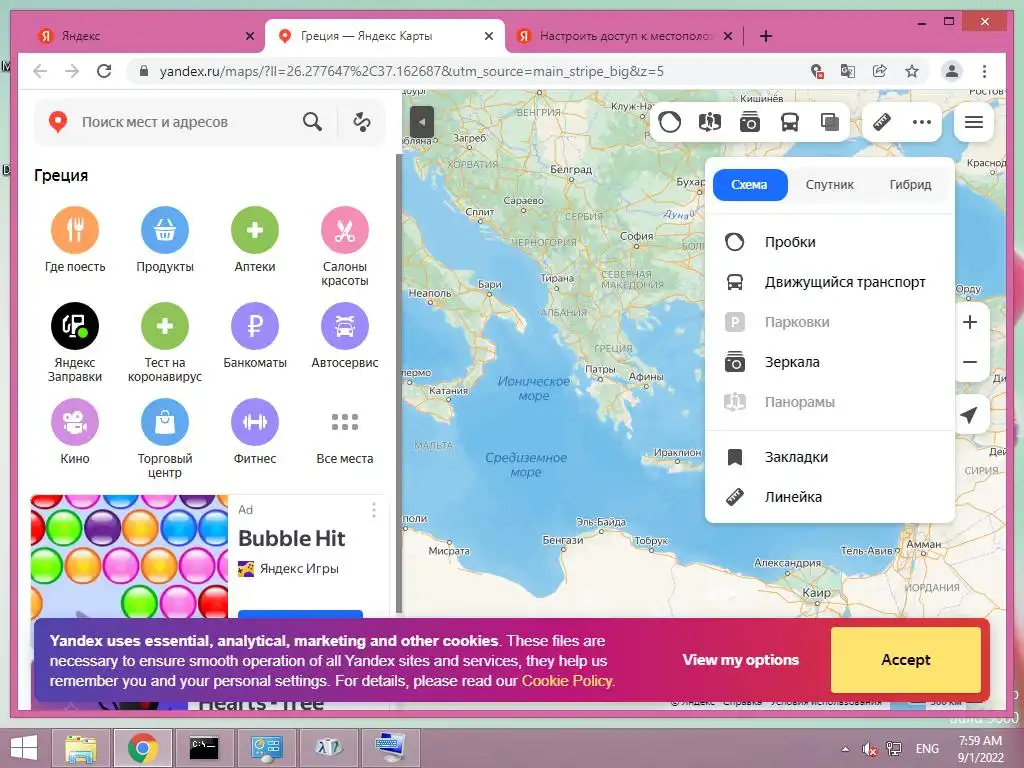Screen dimensions: 1024x768
Task: Click the Bubble Hit ad thumbnail
Action: 129,556
